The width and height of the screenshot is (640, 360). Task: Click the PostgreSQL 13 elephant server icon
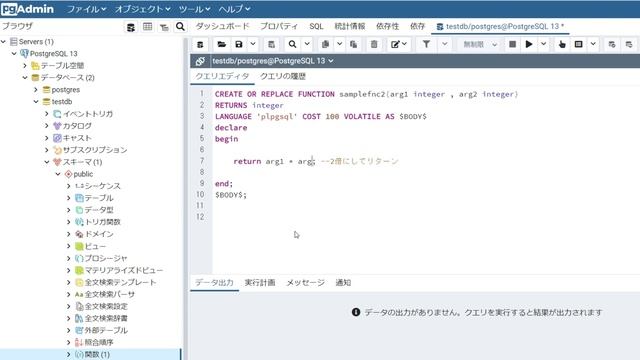24,53
